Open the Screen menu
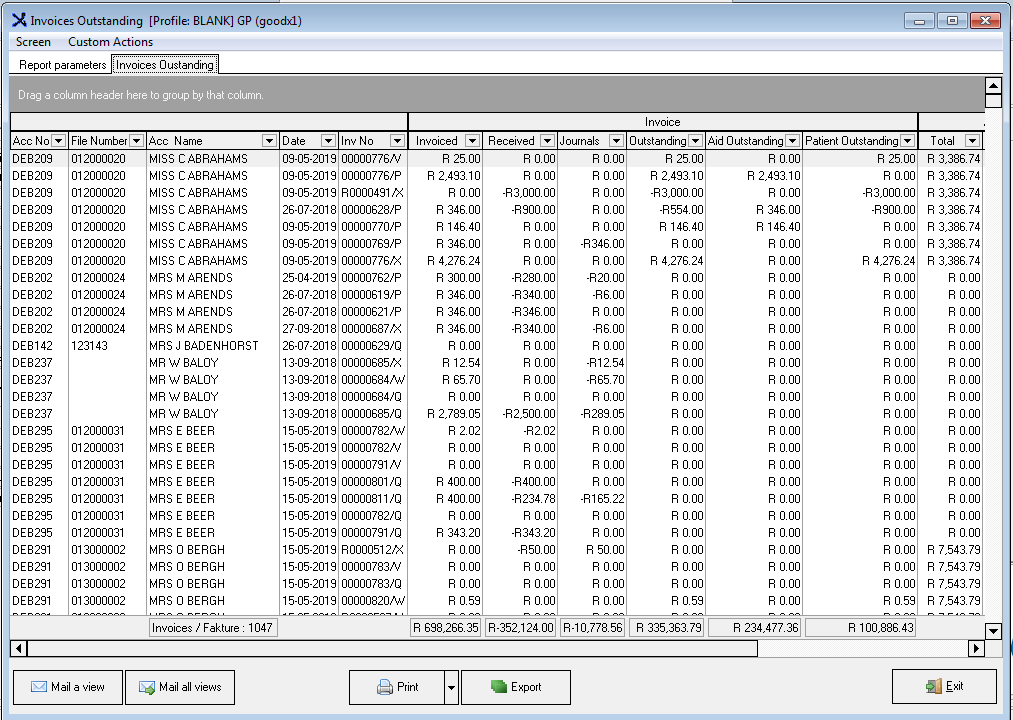The height and width of the screenshot is (720, 1013). (x=33, y=42)
